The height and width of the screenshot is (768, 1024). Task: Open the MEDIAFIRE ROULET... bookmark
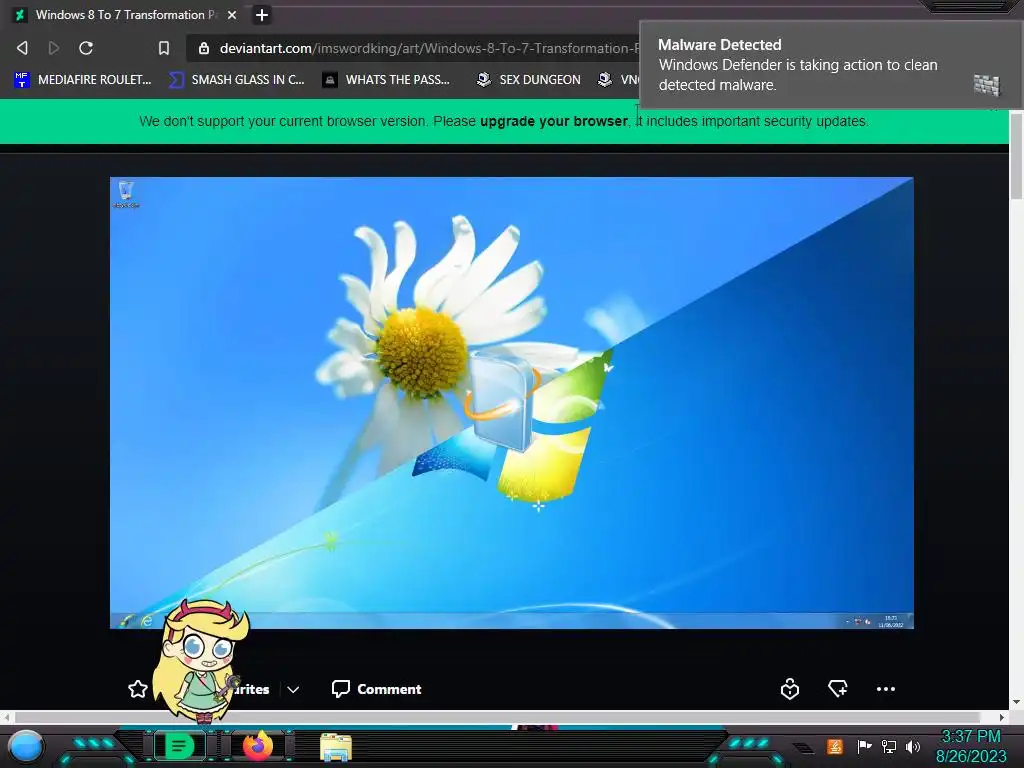[83, 80]
